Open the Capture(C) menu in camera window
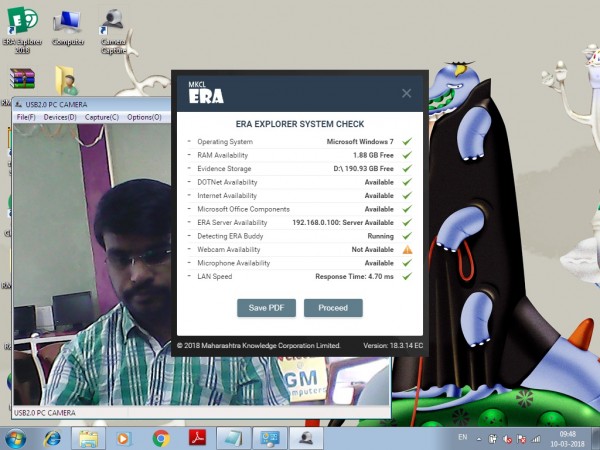600x450 pixels. (x=102, y=117)
